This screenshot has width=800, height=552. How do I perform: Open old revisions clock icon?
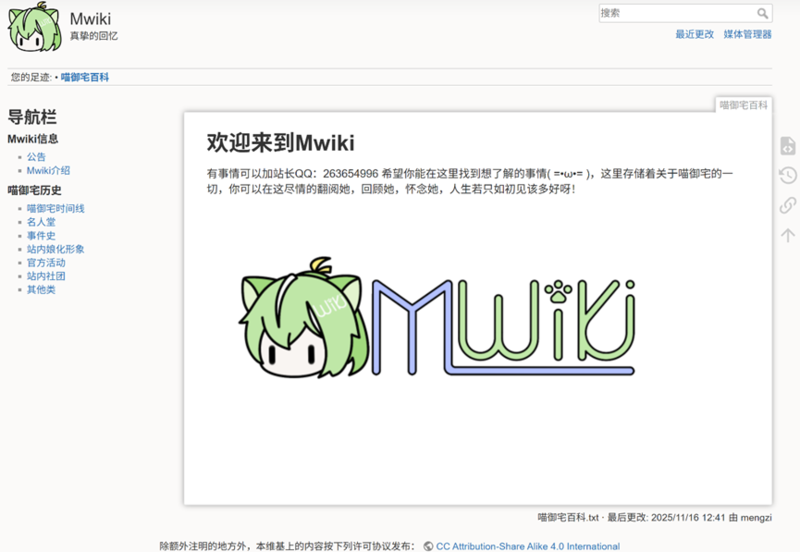coord(788,175)
